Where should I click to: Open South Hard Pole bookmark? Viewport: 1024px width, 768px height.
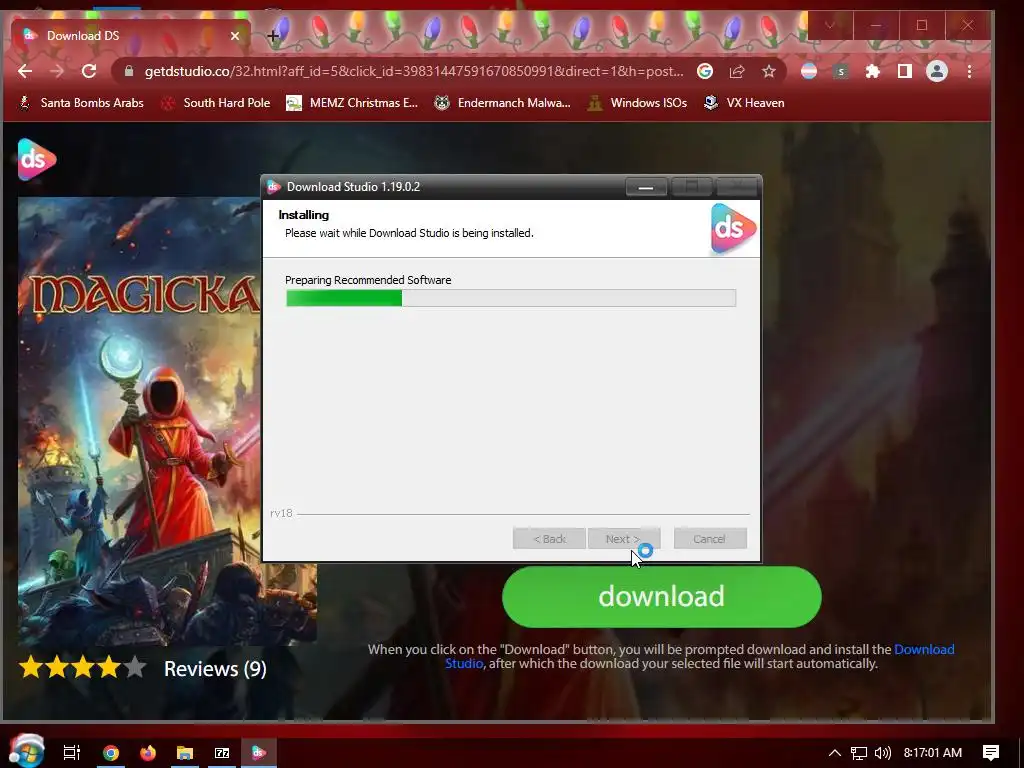click(x=216, y=103)
